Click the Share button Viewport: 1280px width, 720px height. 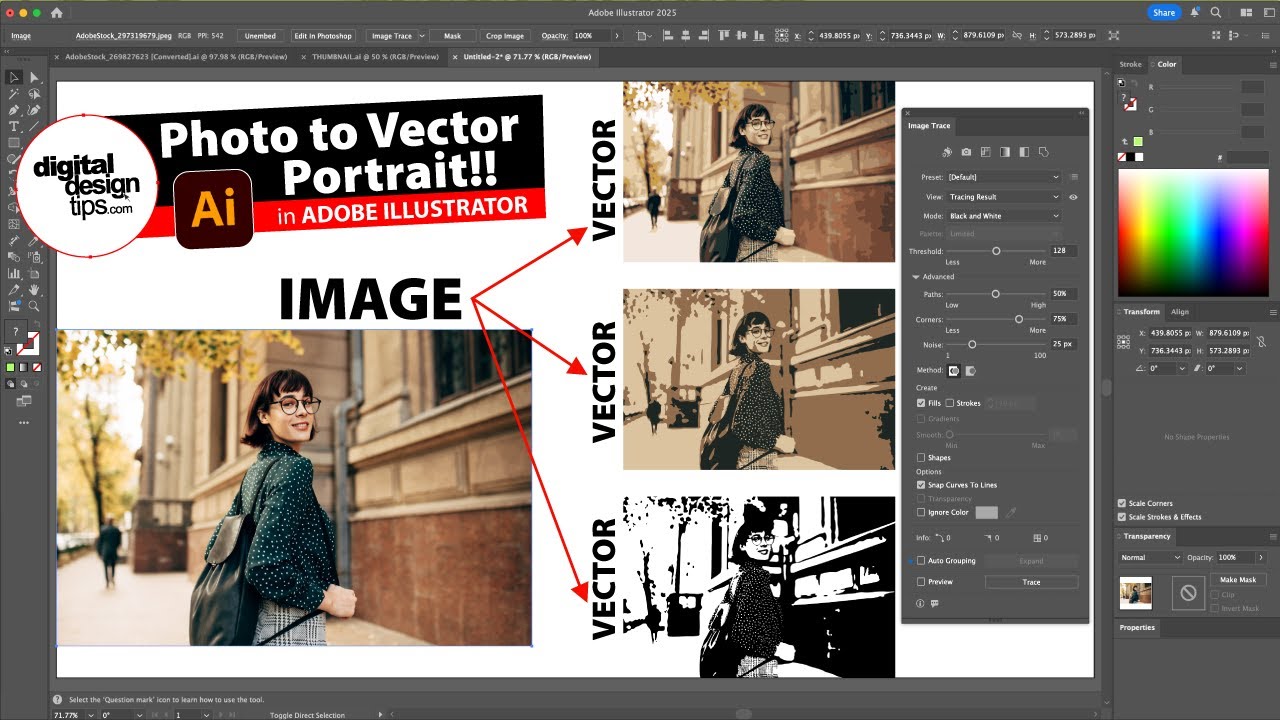(x=1163, y=12)
